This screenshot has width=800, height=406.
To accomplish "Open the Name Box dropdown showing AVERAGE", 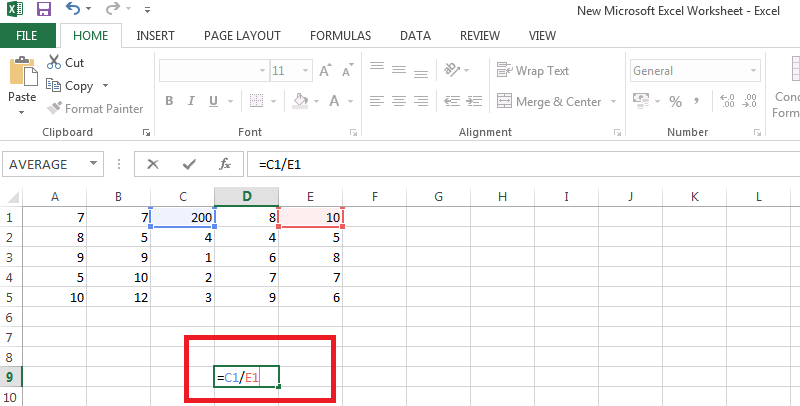I will tap(94, 164).
